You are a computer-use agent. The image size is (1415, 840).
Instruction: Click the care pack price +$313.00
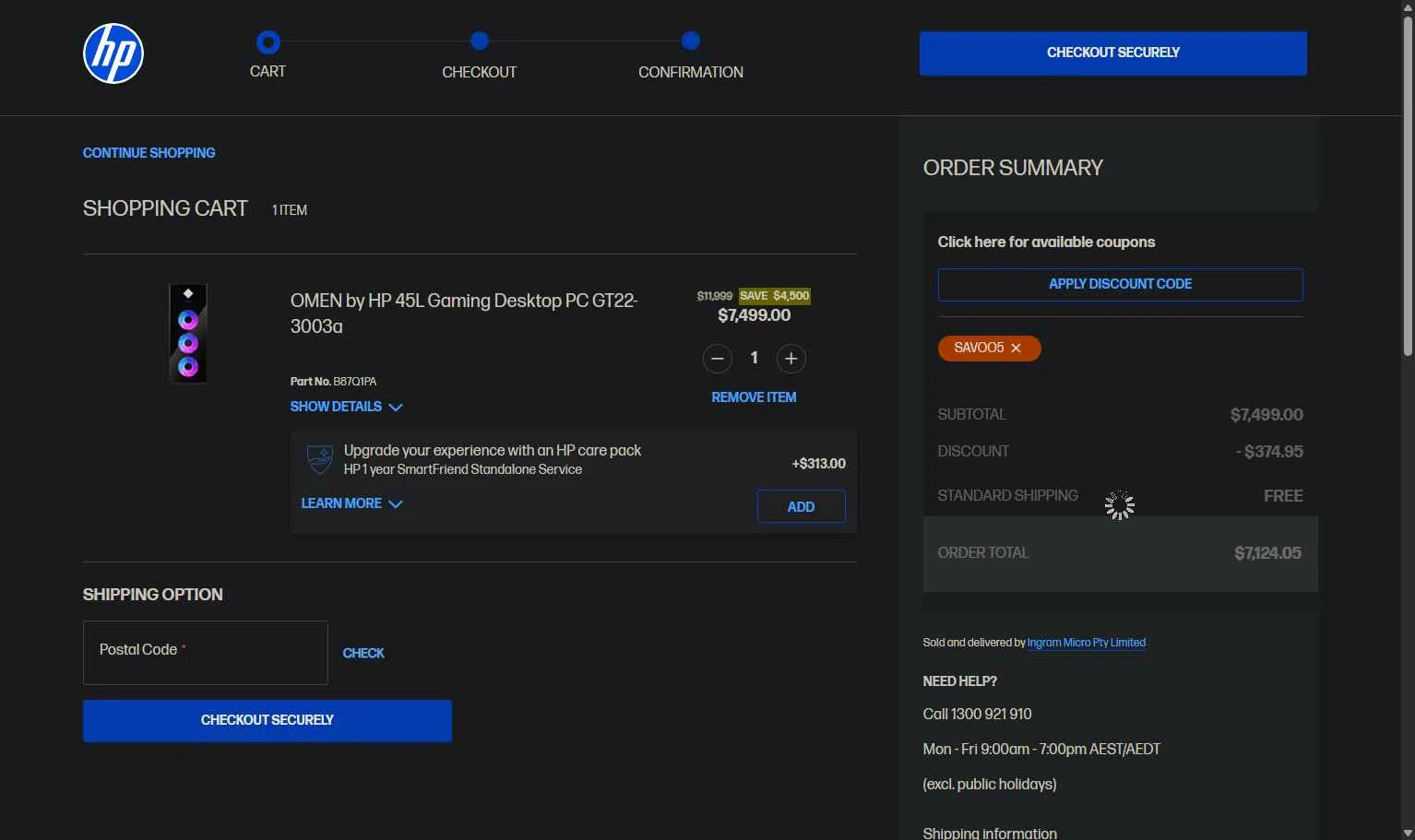[819, 464]
